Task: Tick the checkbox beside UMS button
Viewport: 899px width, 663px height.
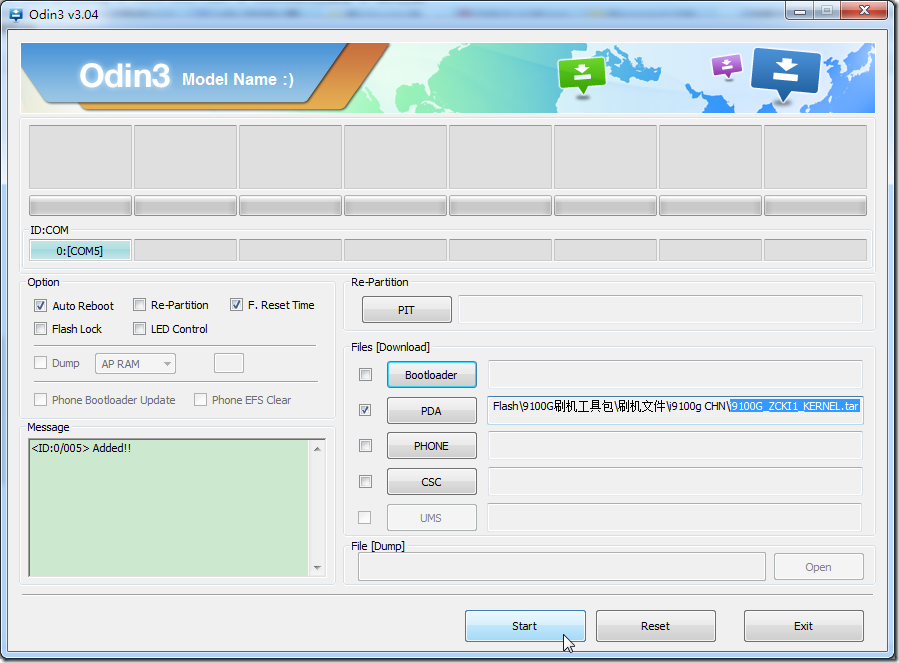Action: (364, 517)
